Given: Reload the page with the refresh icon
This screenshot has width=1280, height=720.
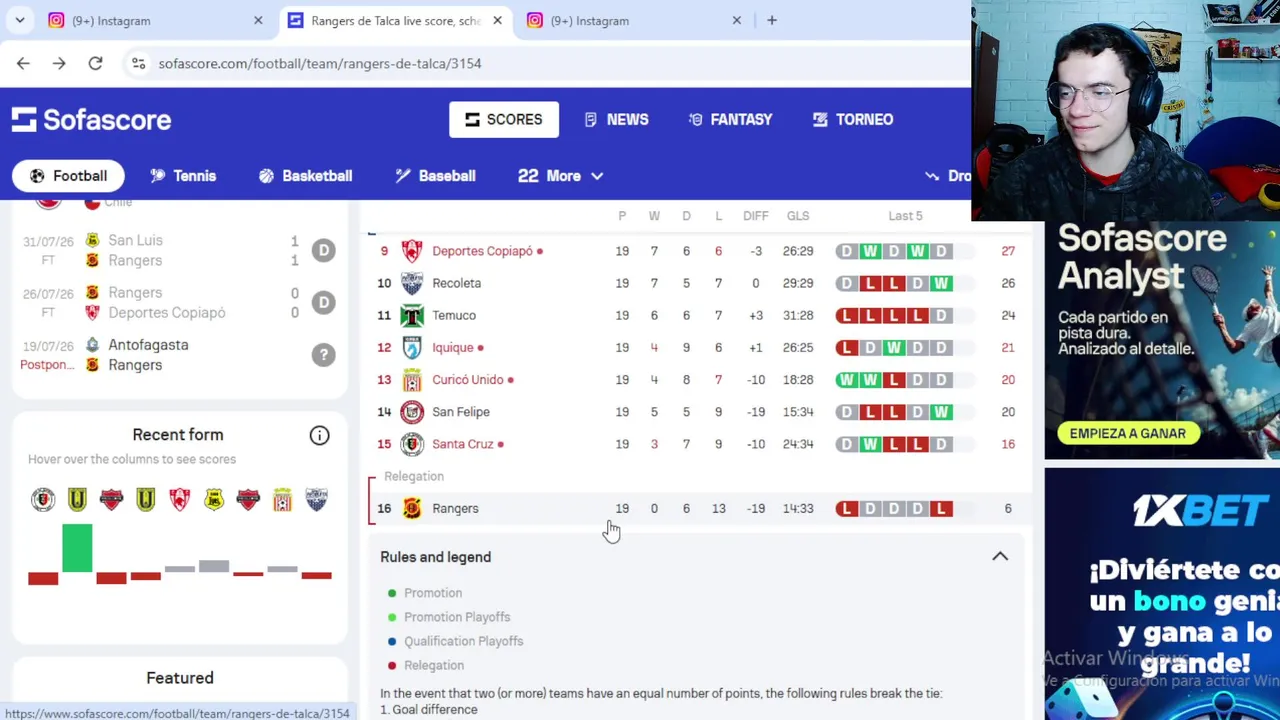Looking at the screenshot, I should click(x=95, y=63).
